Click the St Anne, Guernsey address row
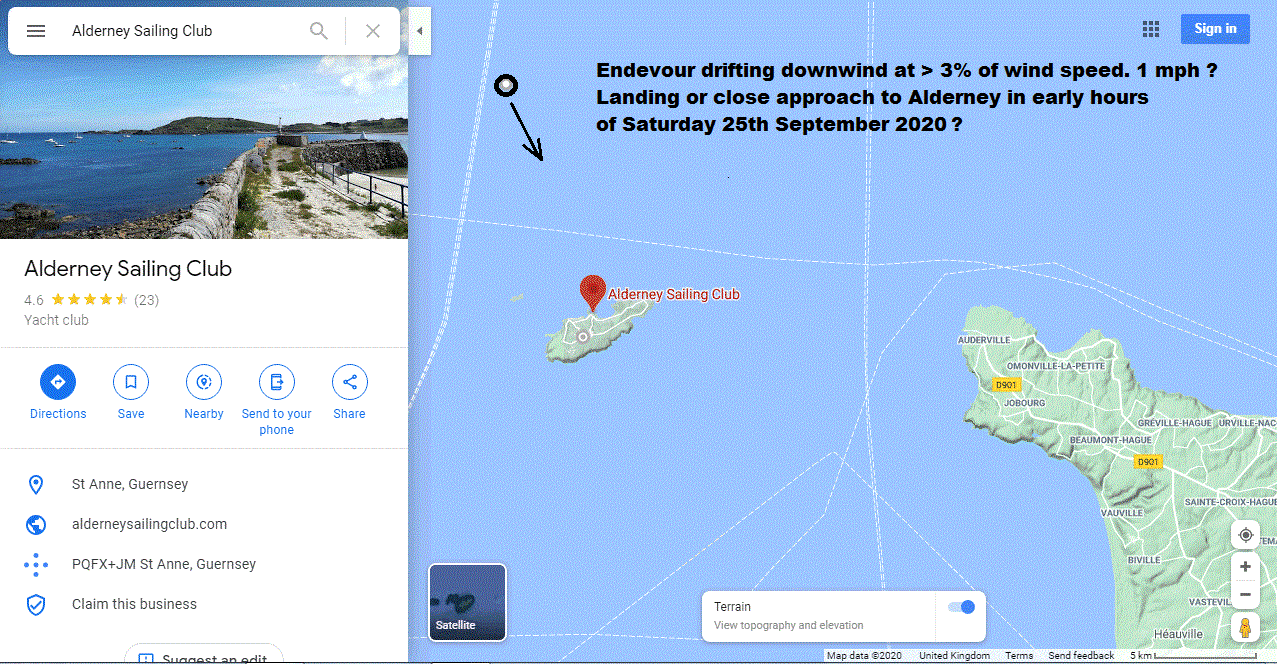This screenshot has width=1277, height=664. coord(204,484)
